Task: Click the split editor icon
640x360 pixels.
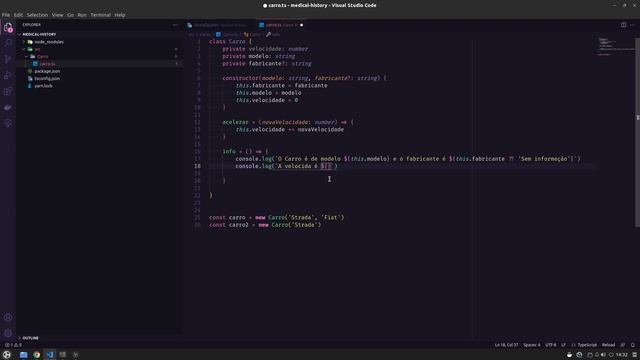Action: click(624, 25)
